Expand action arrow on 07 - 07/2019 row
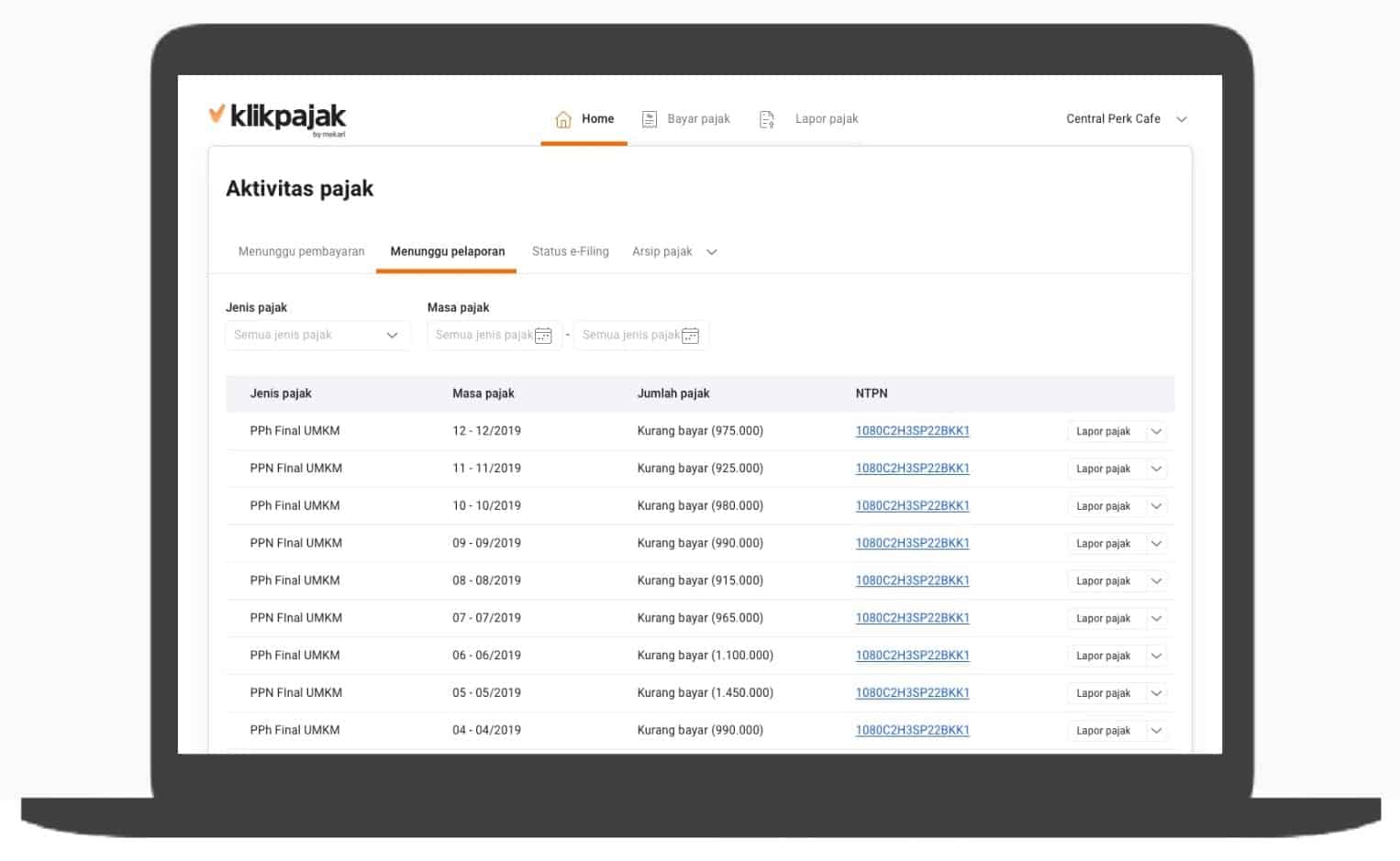This screenshot has width=1400, height=861. coord(1157,619)
